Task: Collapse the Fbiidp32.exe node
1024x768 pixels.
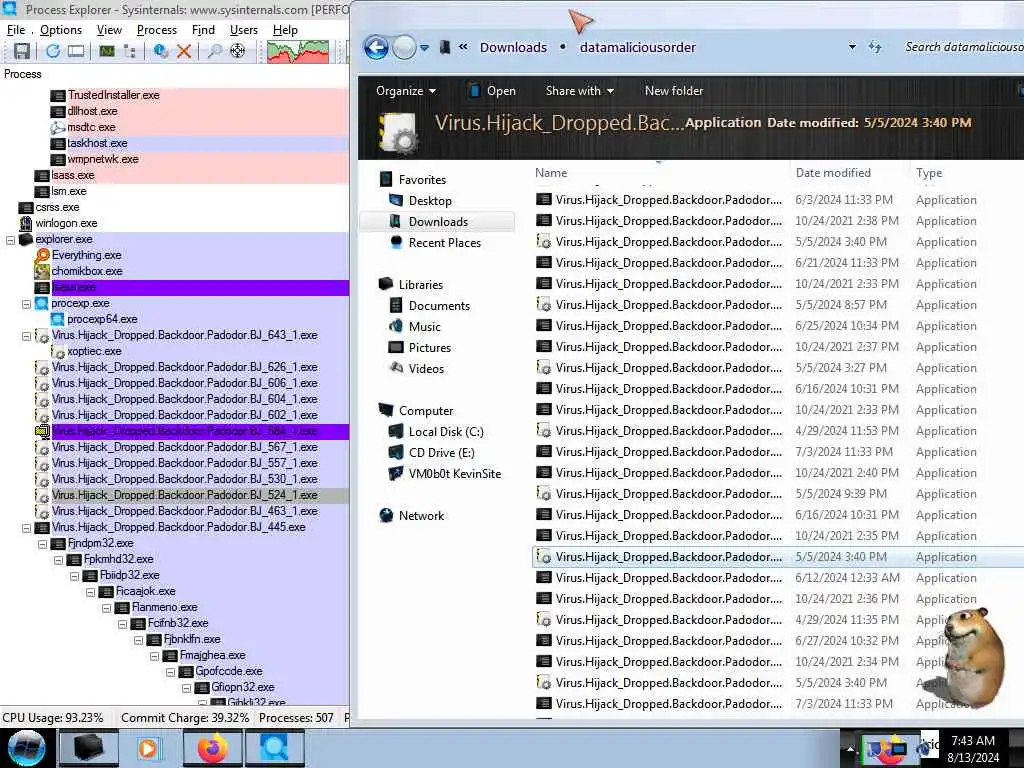Action: [x=74, y=575]
